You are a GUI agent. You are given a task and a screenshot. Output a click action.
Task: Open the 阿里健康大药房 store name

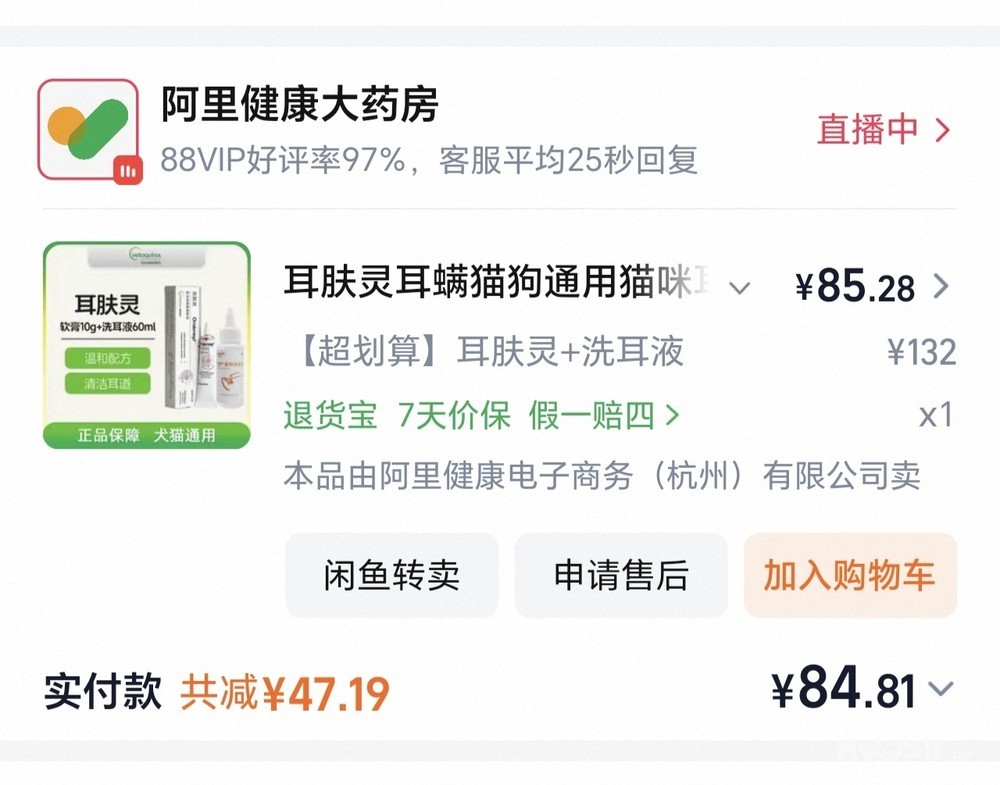[300, 105]
